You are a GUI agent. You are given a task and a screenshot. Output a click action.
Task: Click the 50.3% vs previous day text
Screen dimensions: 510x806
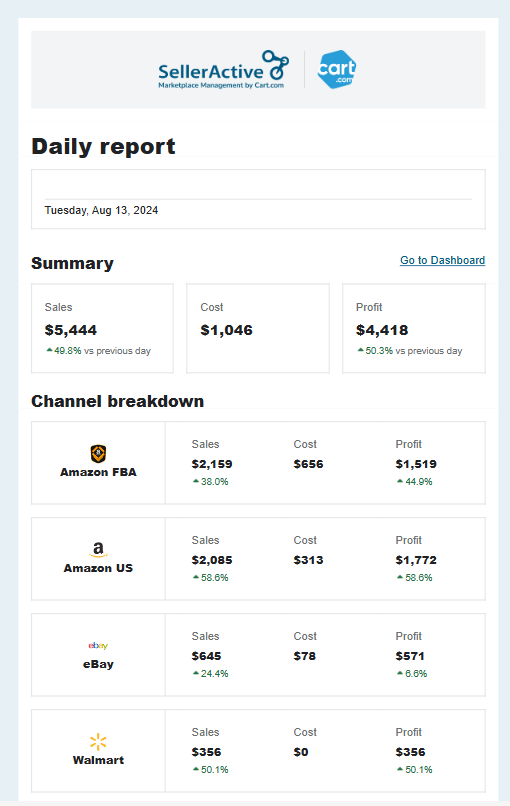point(410,351)
